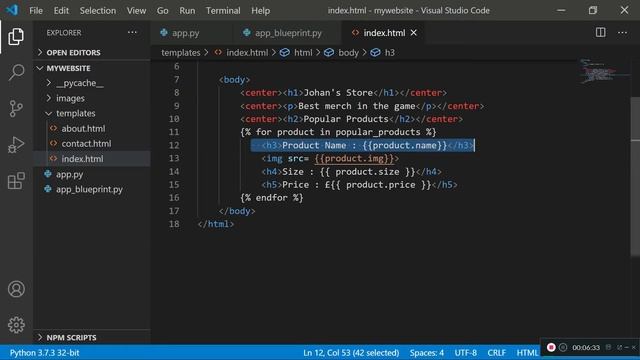Click the recorder pause button
Image resolution: width=640 pixels, height=360 pixels.
563,347
